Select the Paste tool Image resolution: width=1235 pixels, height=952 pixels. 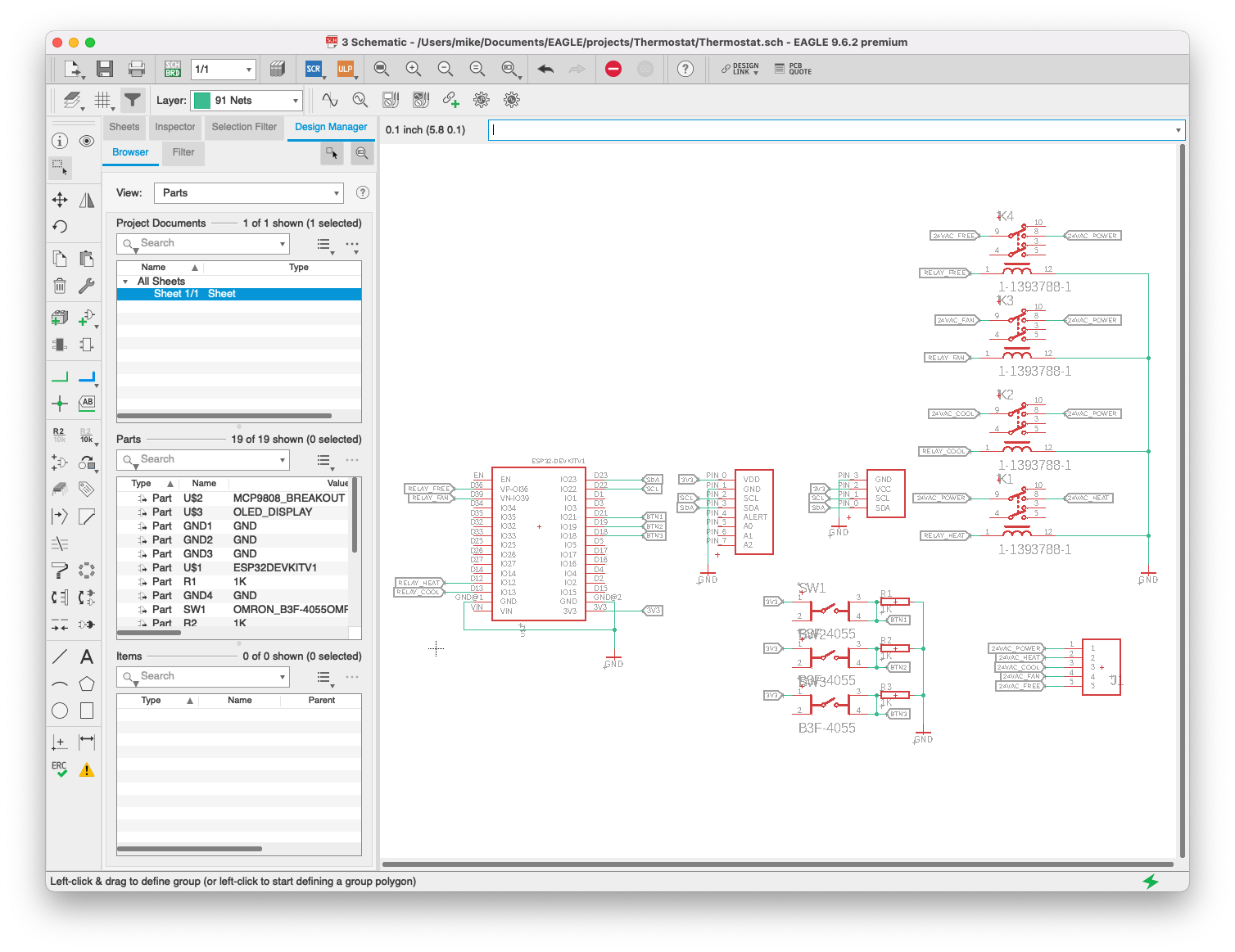tap(87, 259)
